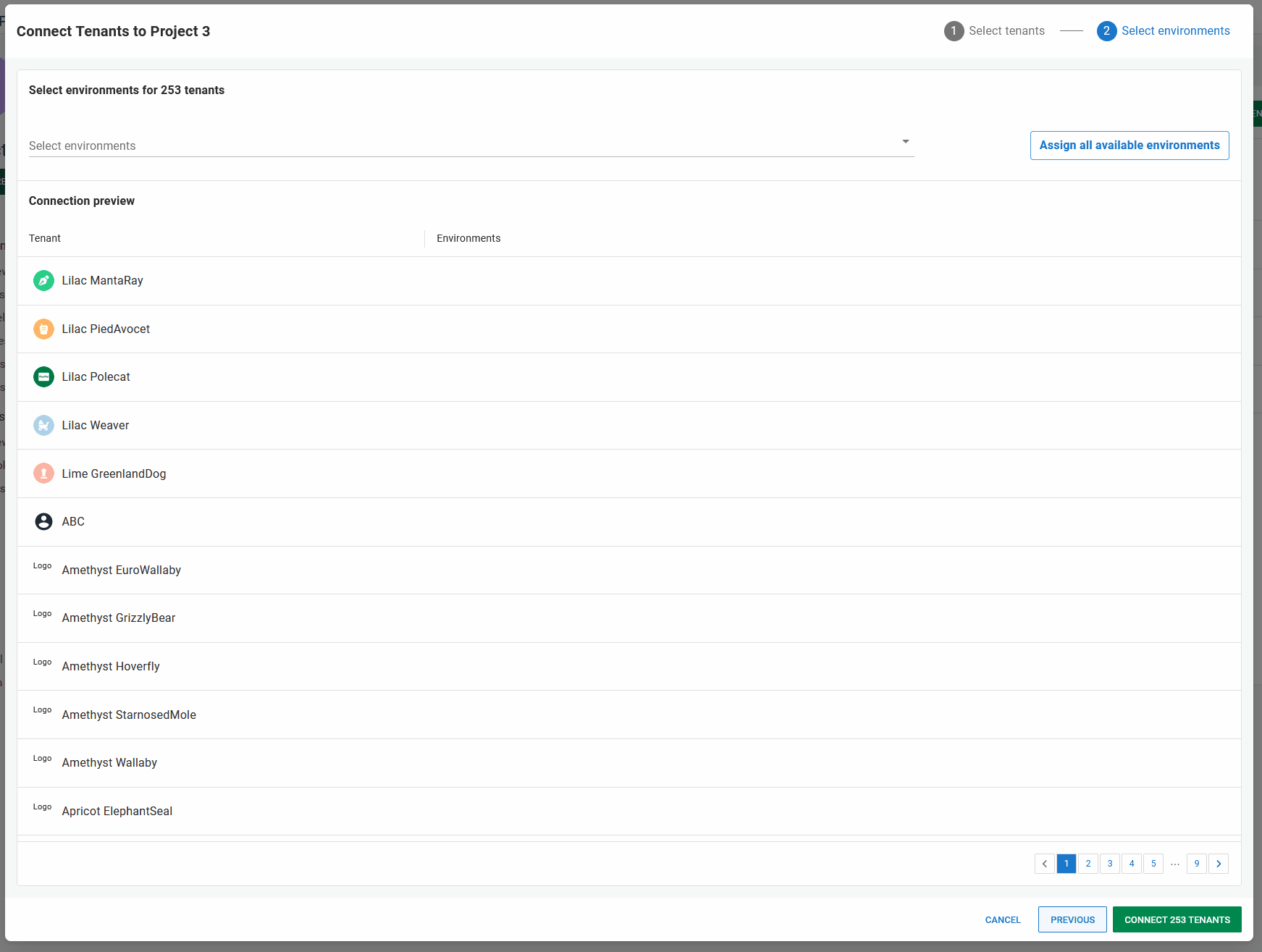This screenshot has height=952, width=1262.
Task: Click the orange Lilac PiedAvocet shield icon
Action: pos(43,329)
